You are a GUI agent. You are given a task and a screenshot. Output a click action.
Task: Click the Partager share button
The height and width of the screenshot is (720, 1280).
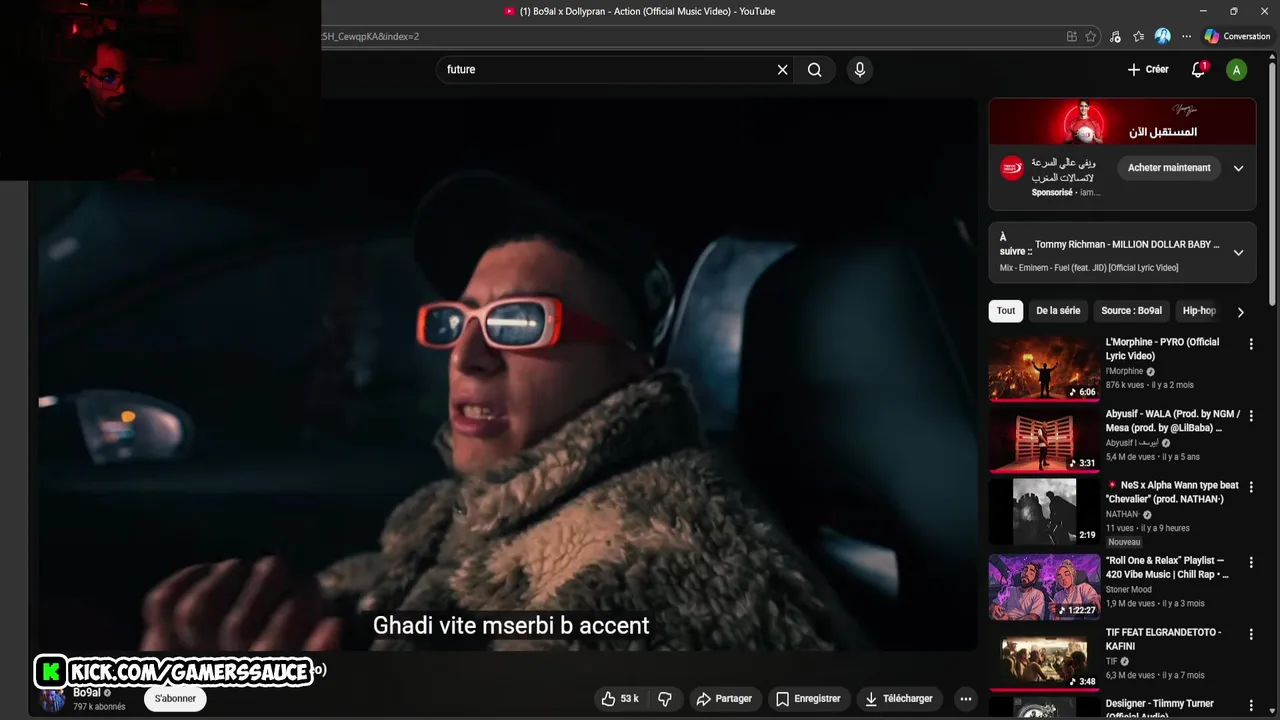coord(724,699)
